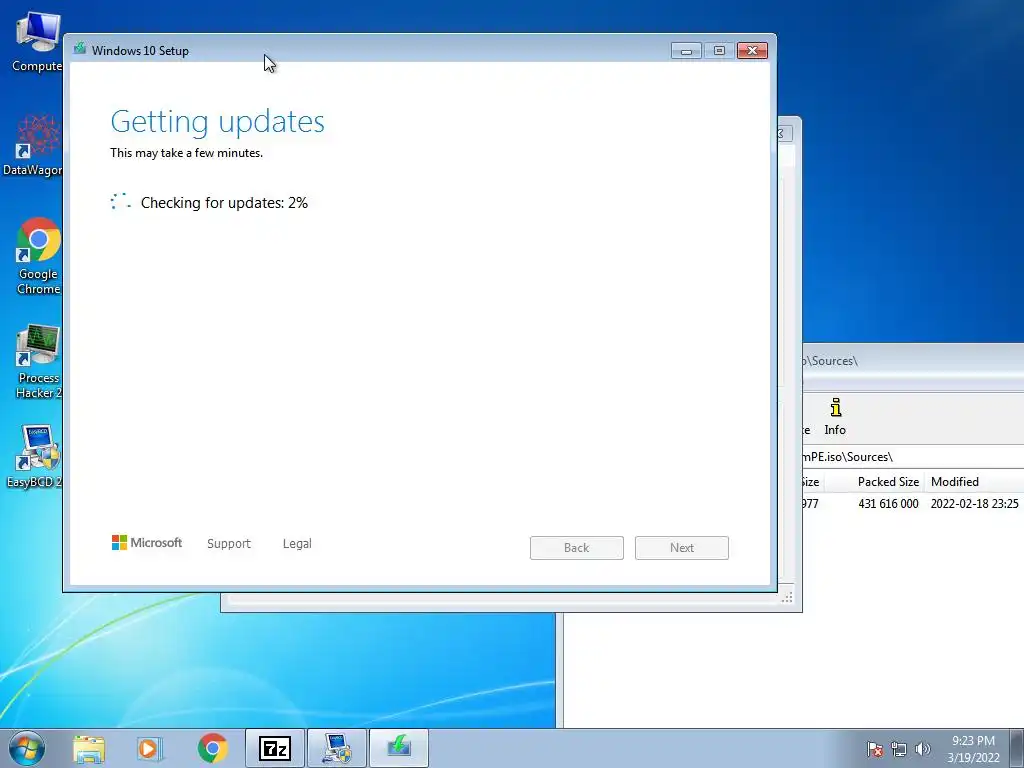Screen dimensions: 1024x768
Task: Click the Windows 10 Setup title icon
Action: pos(80,49)
